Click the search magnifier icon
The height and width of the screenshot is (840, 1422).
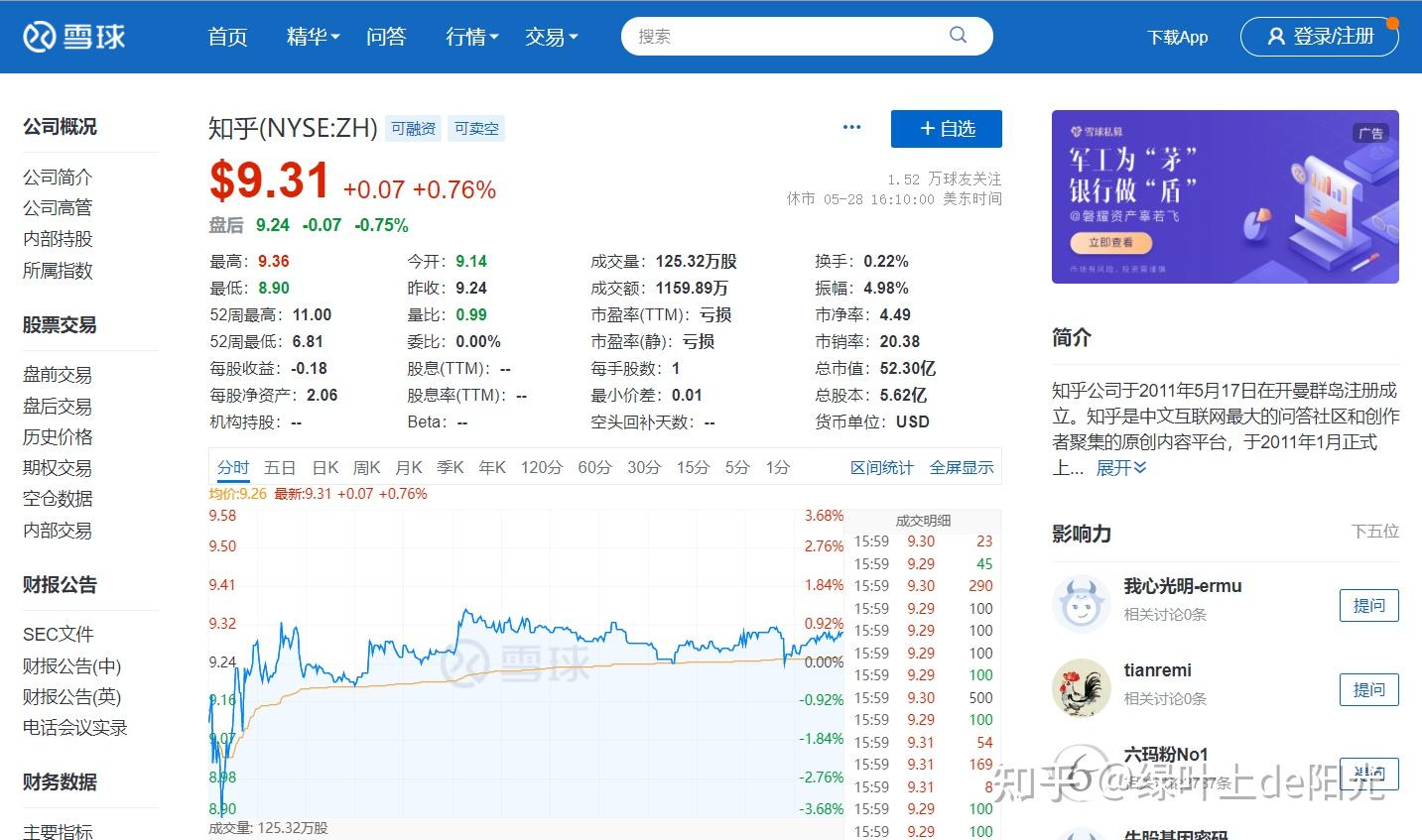point(958,36)
